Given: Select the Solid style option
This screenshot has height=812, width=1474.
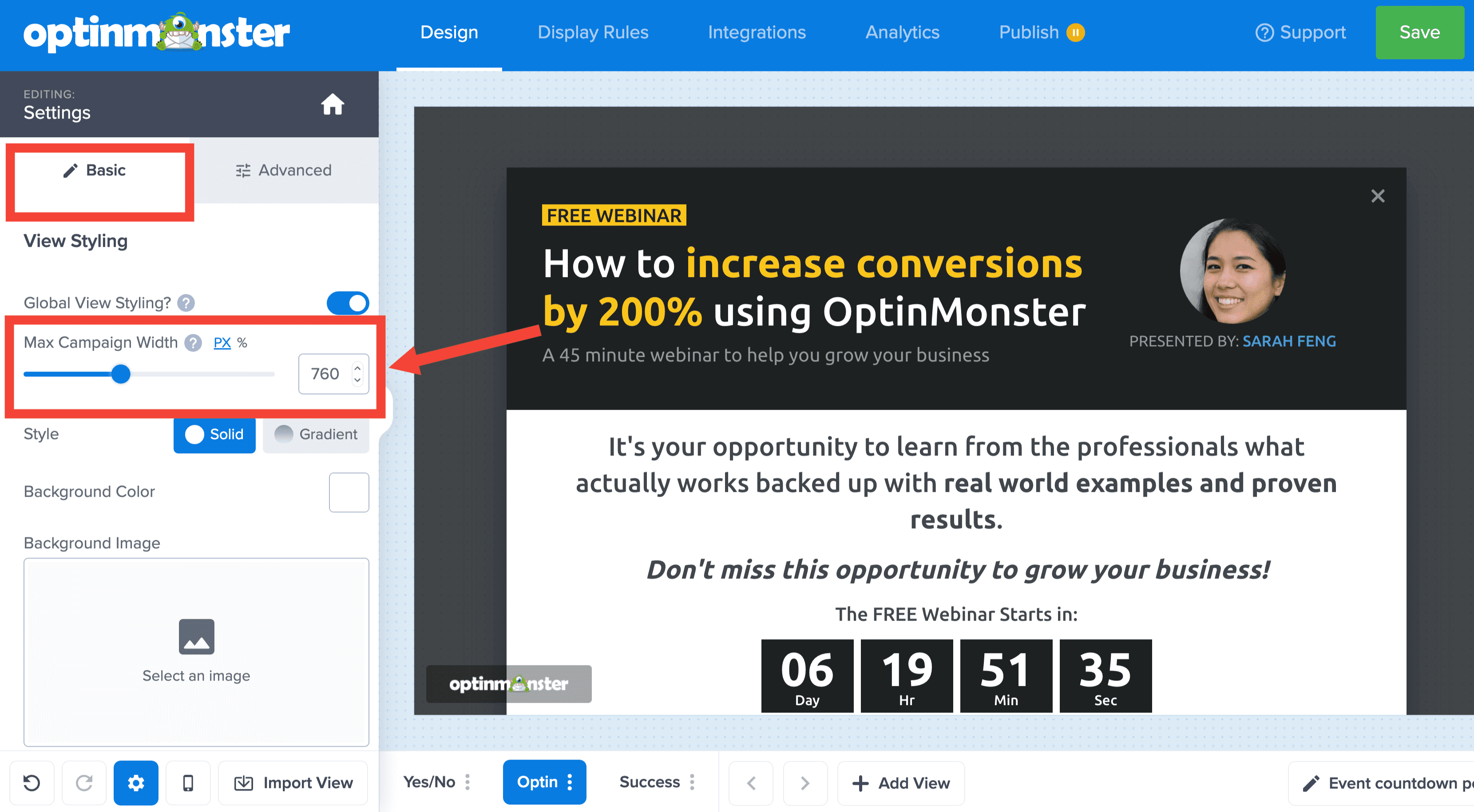Looking at the screenshot, I should point(214,435).
